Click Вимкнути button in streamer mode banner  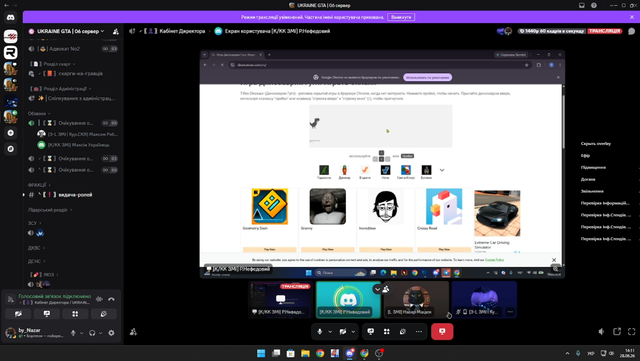(x=401, y=17)
